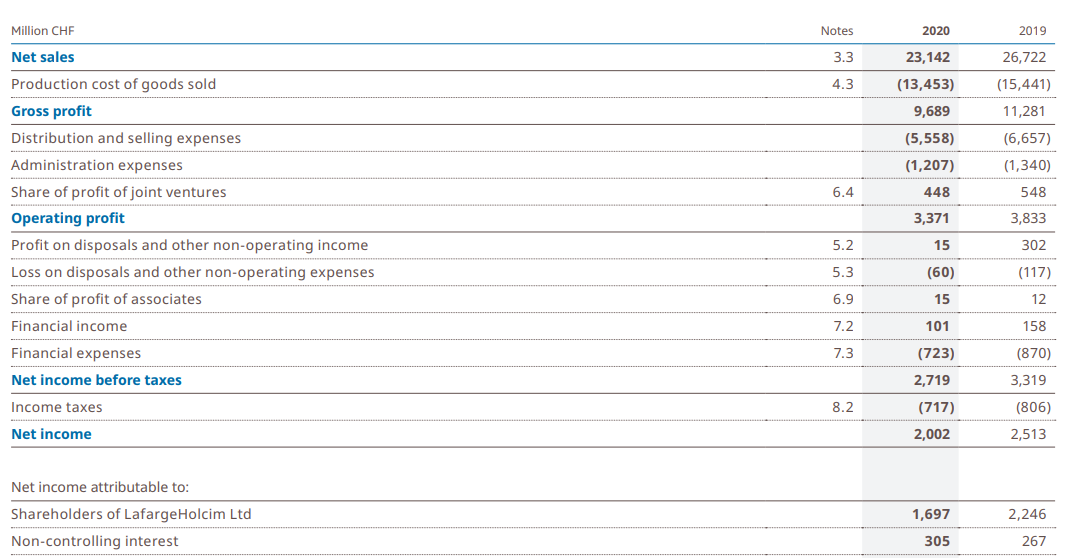
Task: Click the joint ventures value 448
Action: 937,192
